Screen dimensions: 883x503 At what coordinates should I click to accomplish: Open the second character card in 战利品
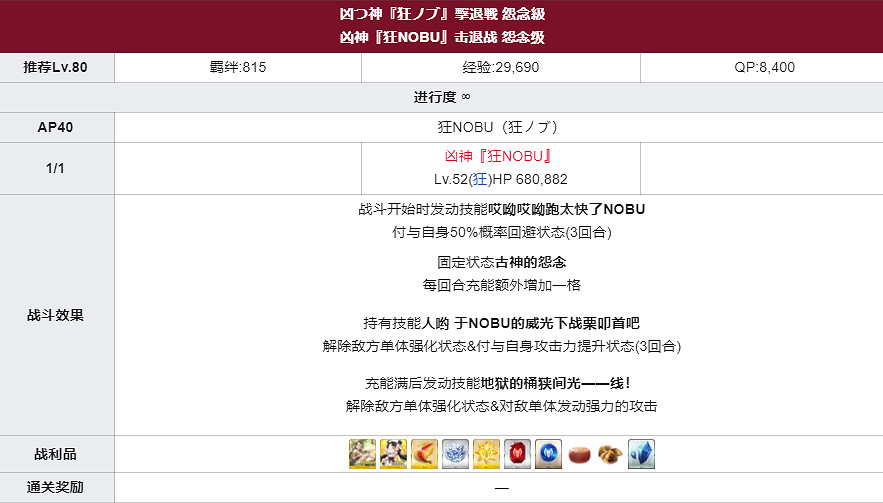pyautogui.click(x=393, y=454)
